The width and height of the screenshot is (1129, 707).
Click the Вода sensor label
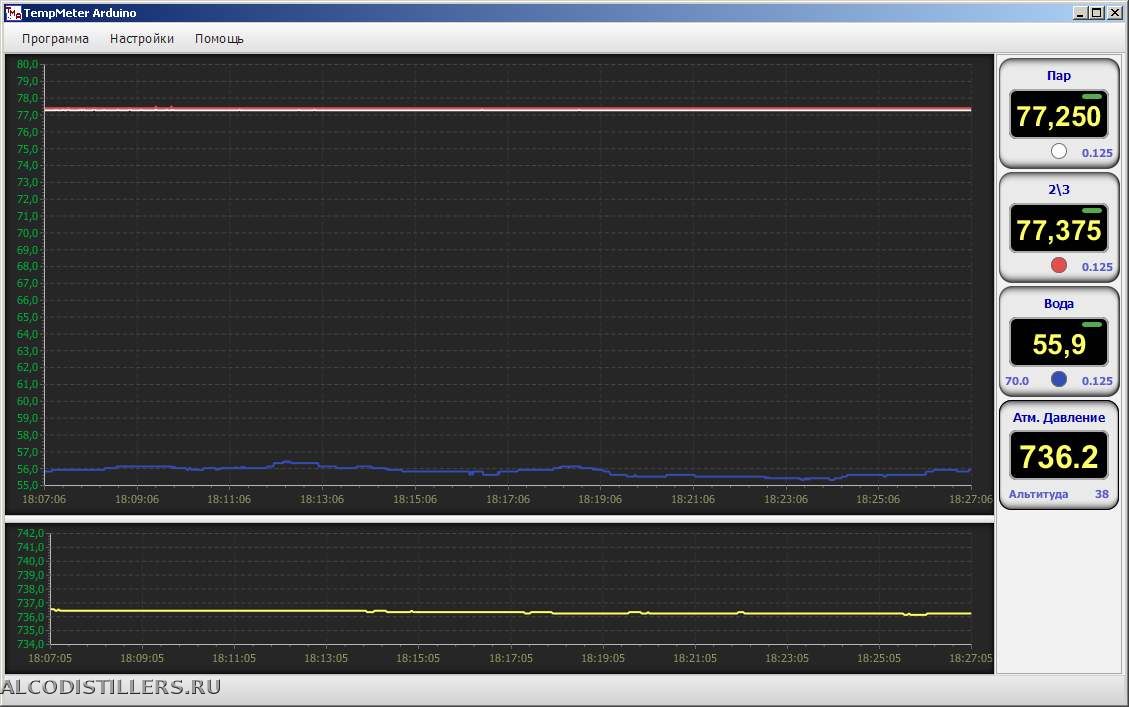pos(1058,304)
